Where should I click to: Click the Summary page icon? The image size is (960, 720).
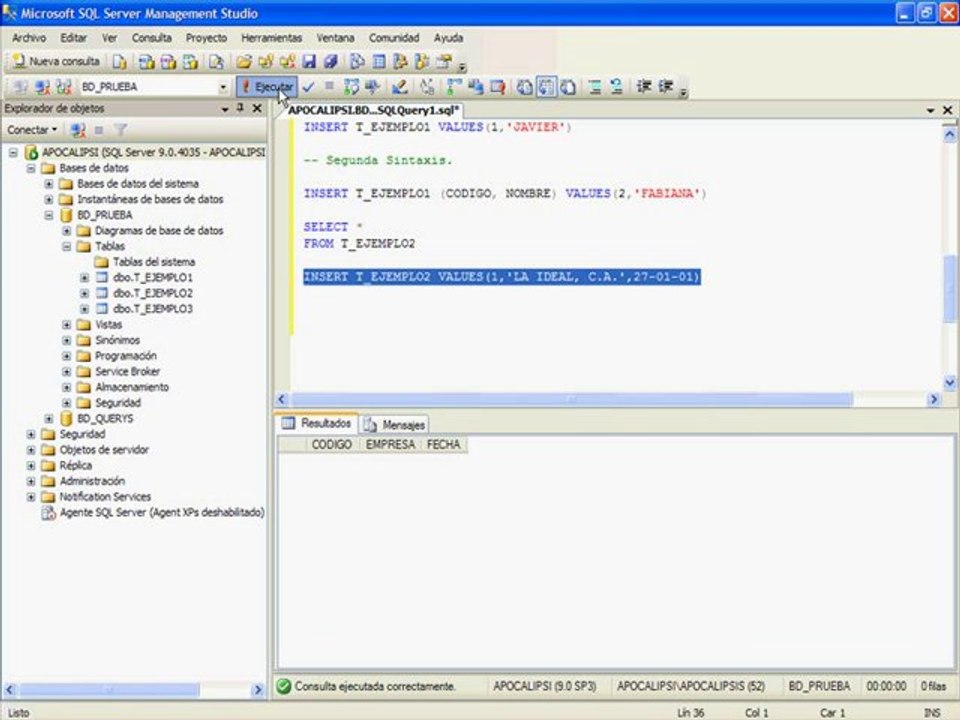[379, 62]
